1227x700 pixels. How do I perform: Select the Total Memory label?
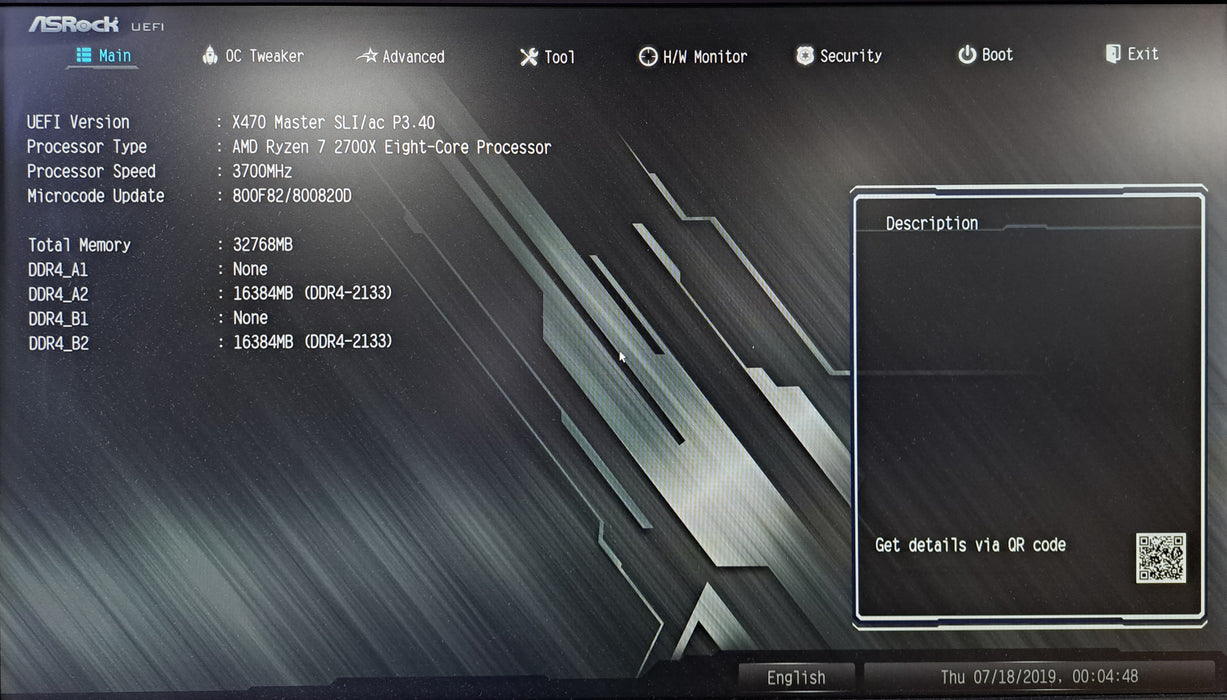79,245
